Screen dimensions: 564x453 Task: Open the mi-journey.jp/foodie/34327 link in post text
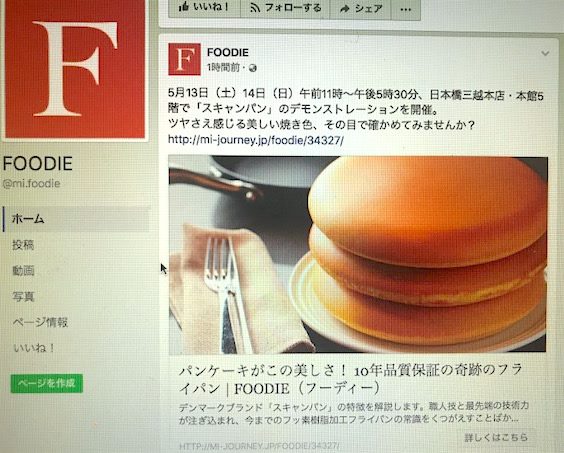click(256, 140)
